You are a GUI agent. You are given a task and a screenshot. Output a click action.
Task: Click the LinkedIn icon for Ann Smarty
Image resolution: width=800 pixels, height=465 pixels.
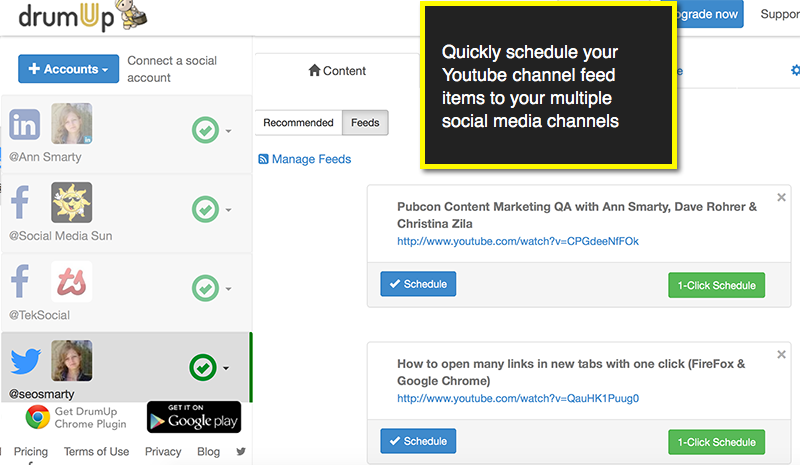(24, 124)
